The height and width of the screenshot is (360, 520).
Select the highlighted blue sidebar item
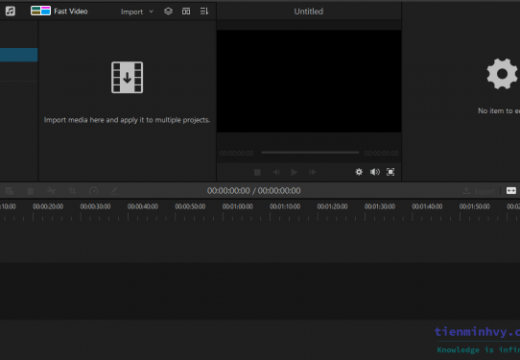19,55
